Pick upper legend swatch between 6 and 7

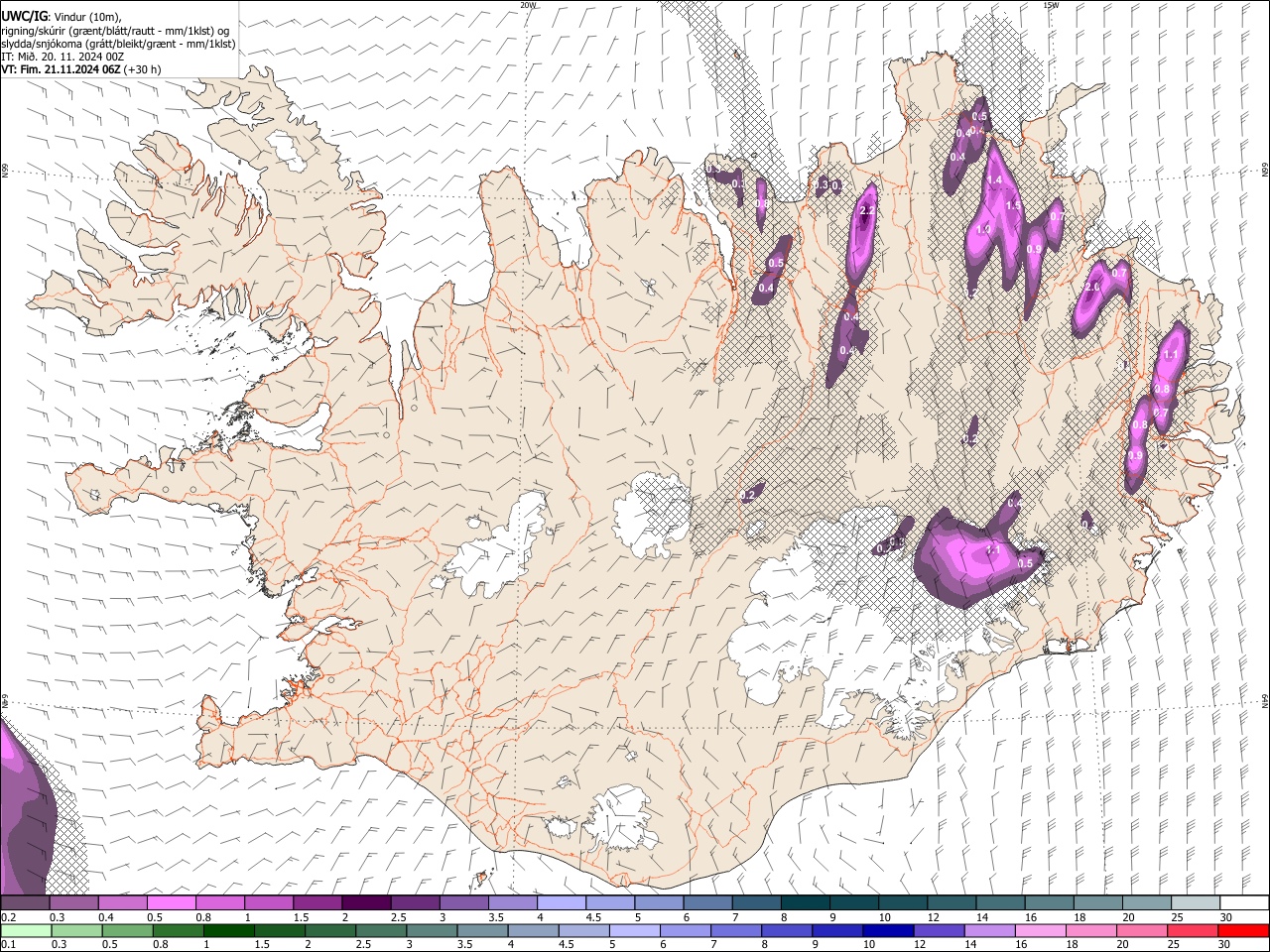(x=707, y=903)
